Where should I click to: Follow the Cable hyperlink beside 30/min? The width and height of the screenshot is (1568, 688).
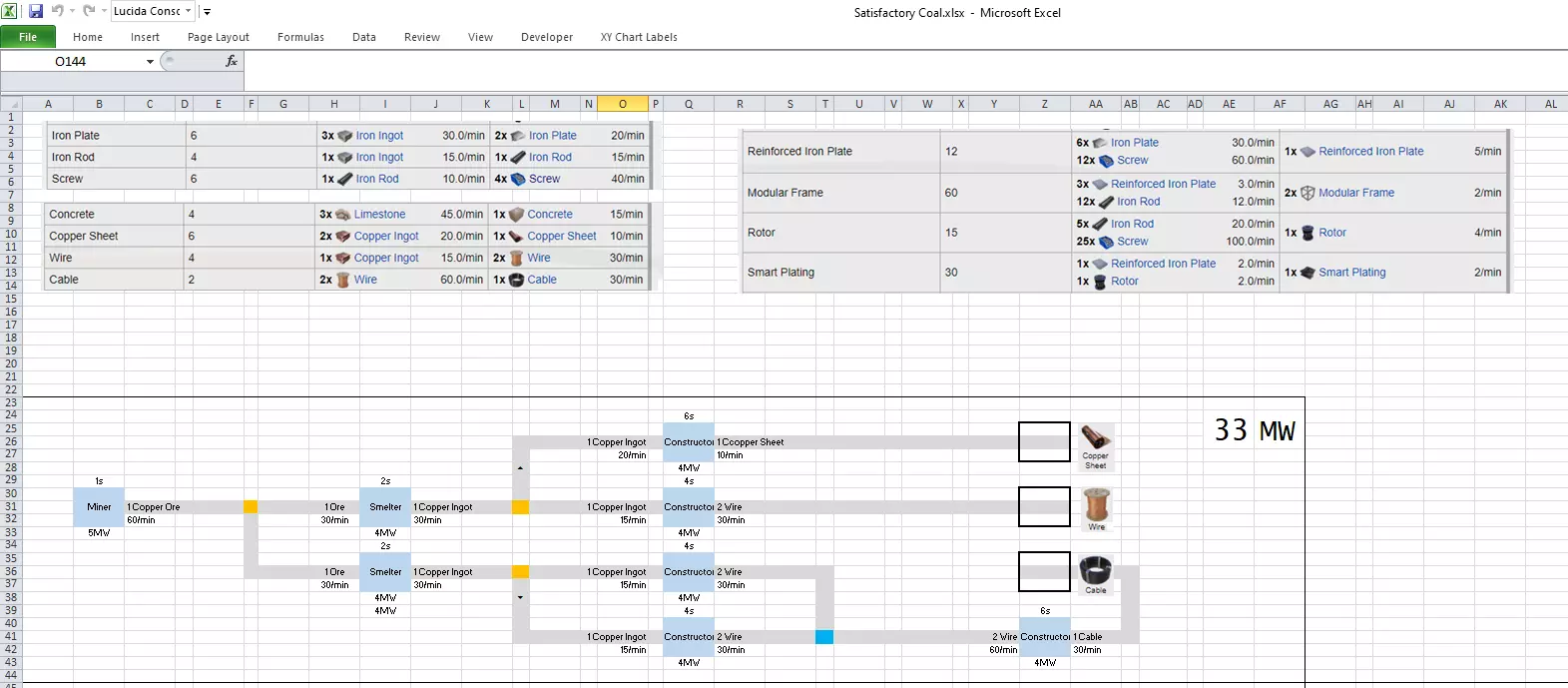[542, 281]
